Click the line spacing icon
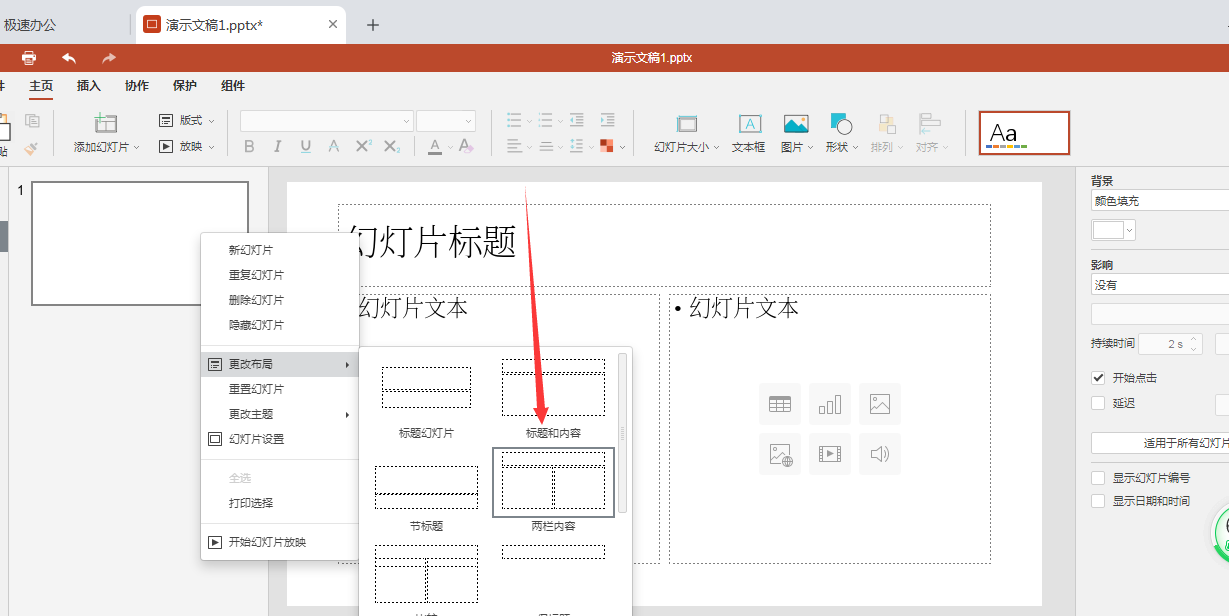The height and width of the screenshot is (616, 1229). (x=577, y=147)
